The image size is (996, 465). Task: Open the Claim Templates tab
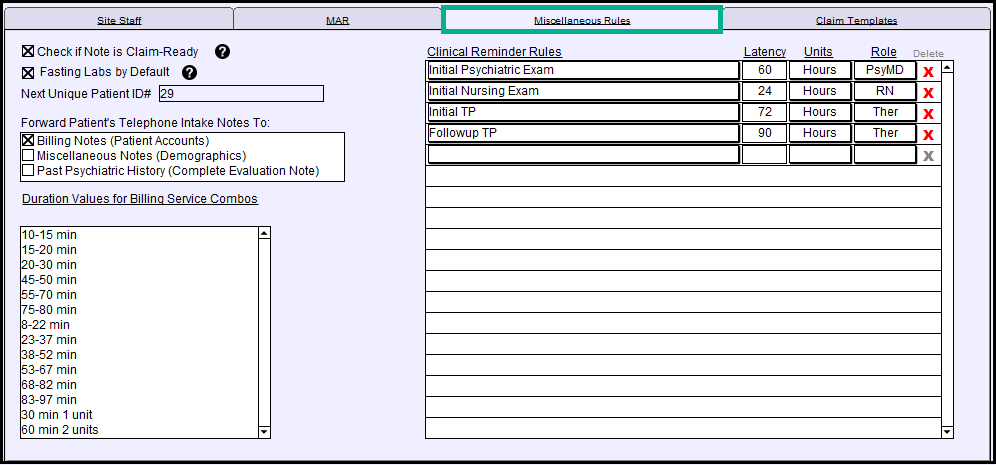click(856, 20)
